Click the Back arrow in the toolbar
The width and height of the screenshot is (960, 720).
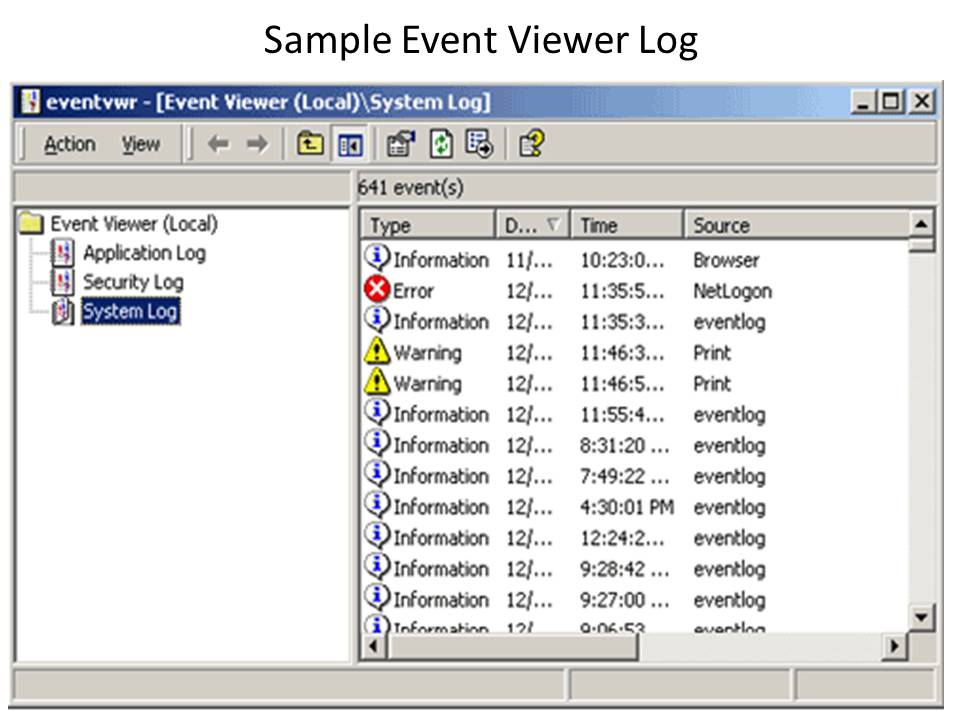(217, 145)
